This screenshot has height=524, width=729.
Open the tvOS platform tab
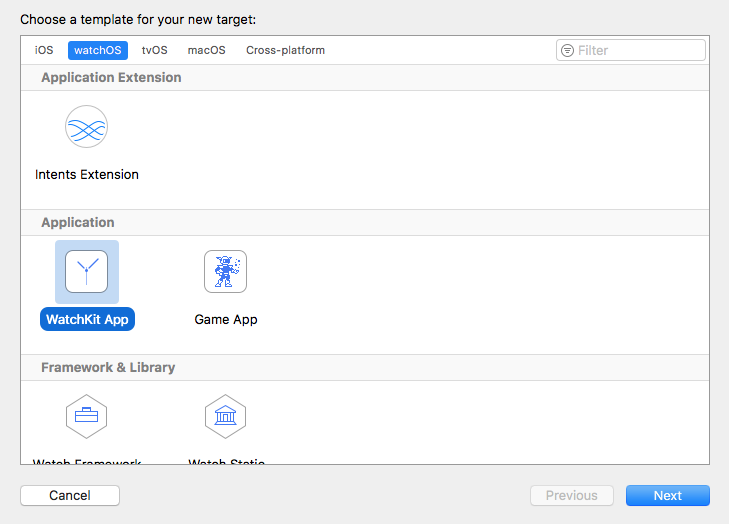tap(154, 50)
